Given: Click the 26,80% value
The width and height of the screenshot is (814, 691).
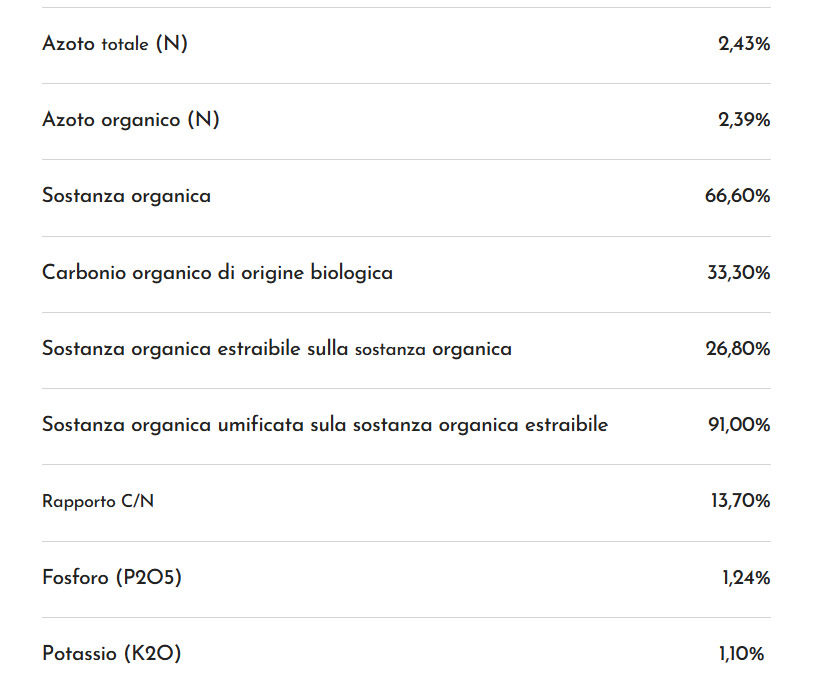Looking at the screenshot, I should [x=738, y=349].
